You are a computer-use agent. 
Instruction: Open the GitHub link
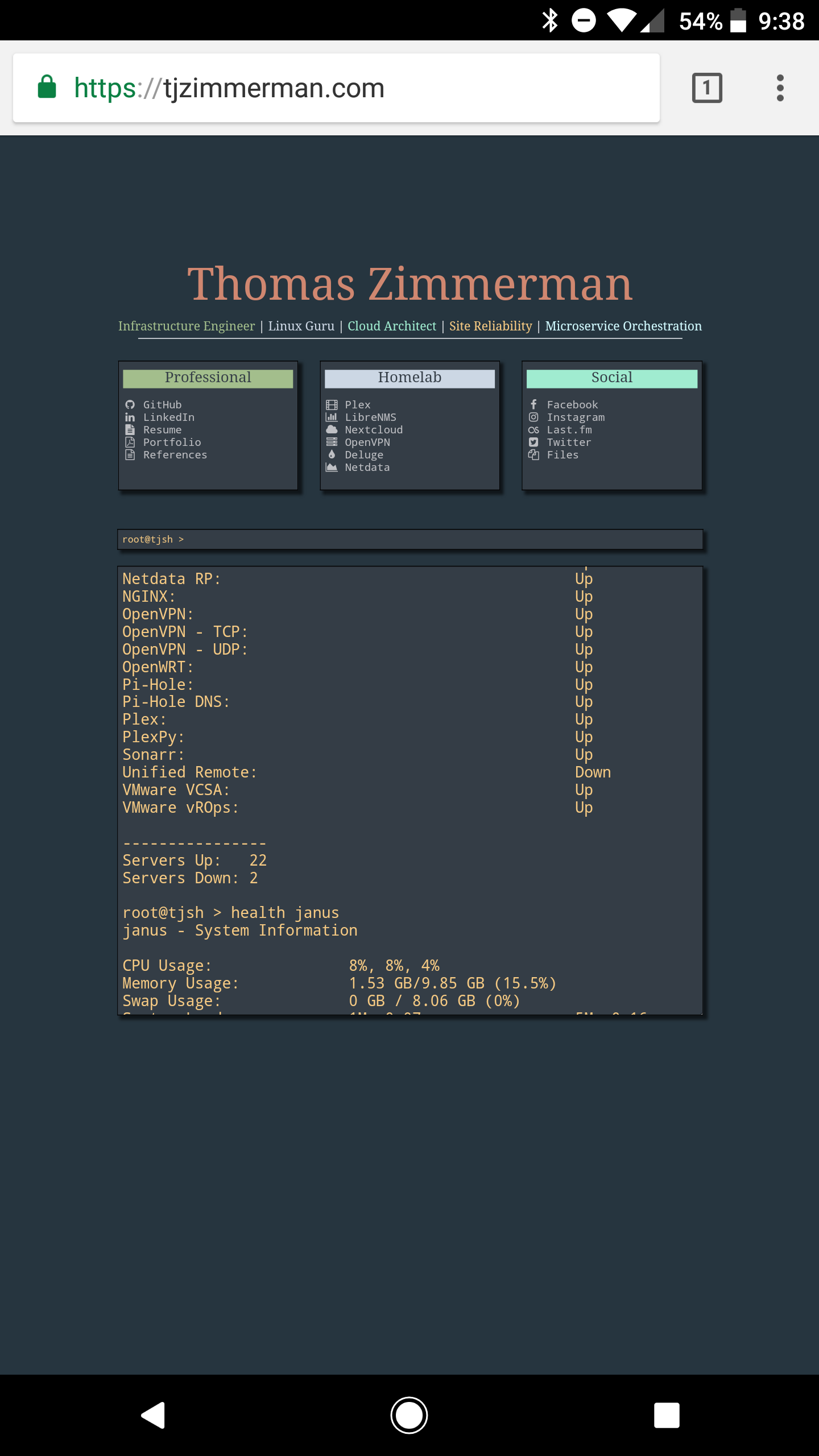(x=163, y=404)
